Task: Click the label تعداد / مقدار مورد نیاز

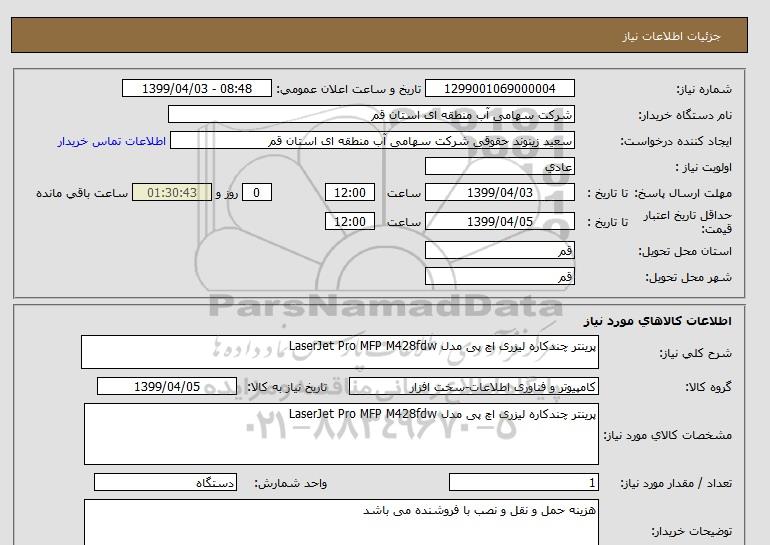Action: tap(676, 484)
